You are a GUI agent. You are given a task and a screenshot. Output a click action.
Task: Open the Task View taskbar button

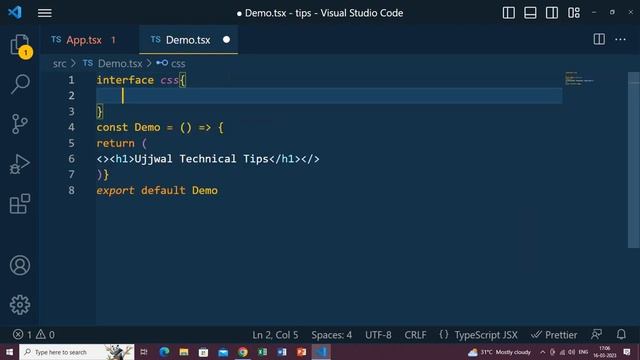click(144, 352)
